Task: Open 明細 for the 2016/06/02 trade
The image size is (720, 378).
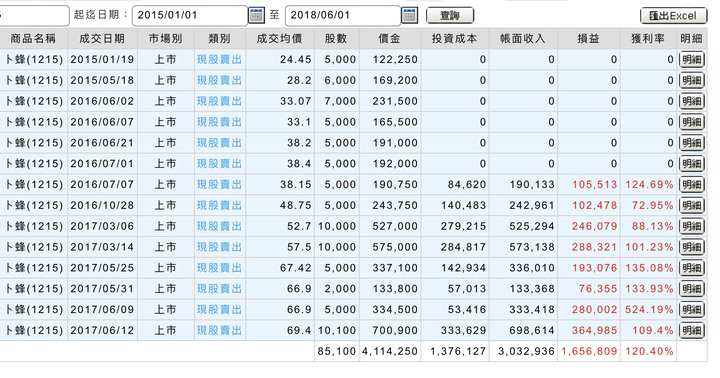Action: point(692,101)
